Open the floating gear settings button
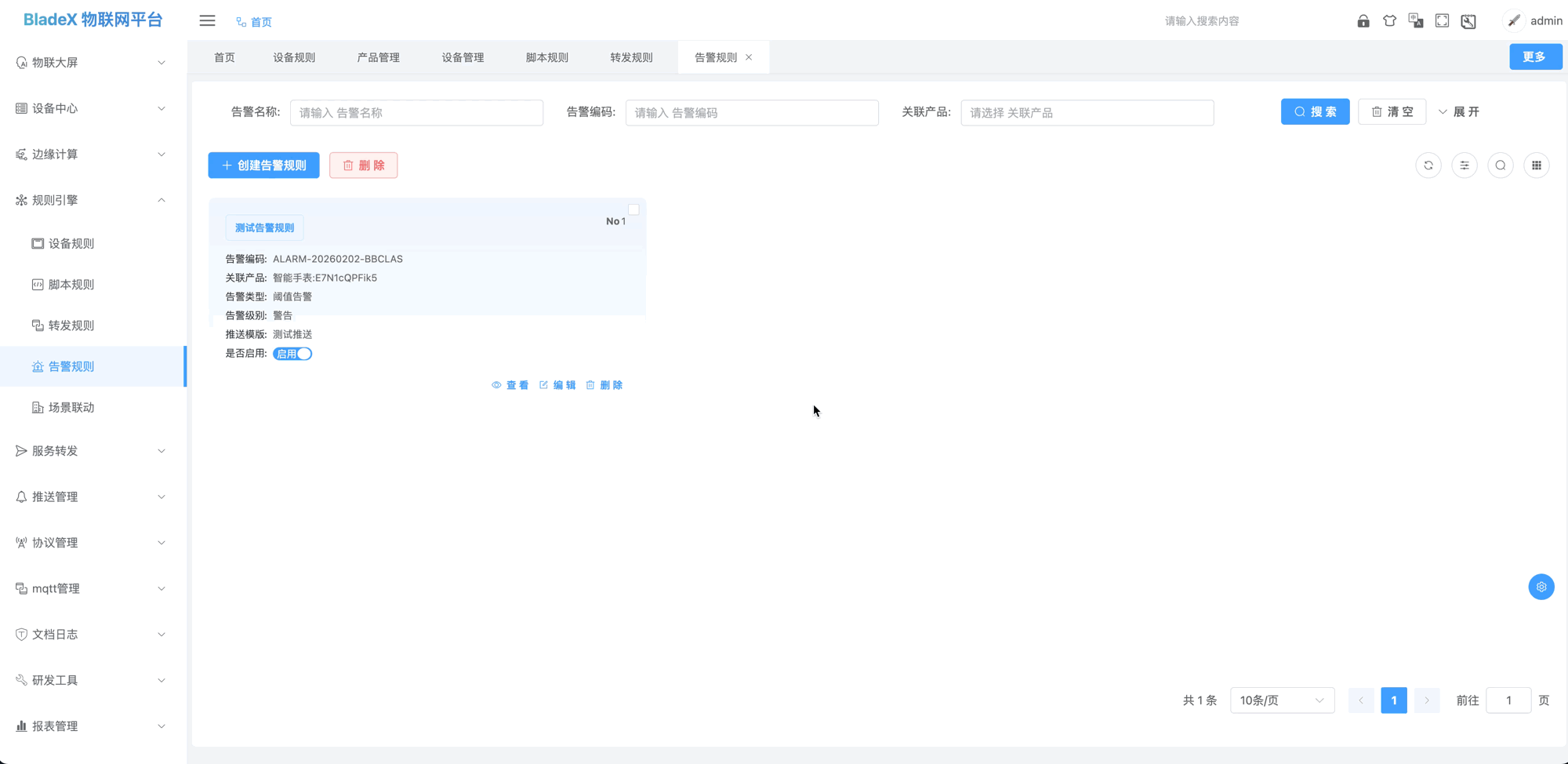1568x764 pixels. click(x=1542, y=586)
